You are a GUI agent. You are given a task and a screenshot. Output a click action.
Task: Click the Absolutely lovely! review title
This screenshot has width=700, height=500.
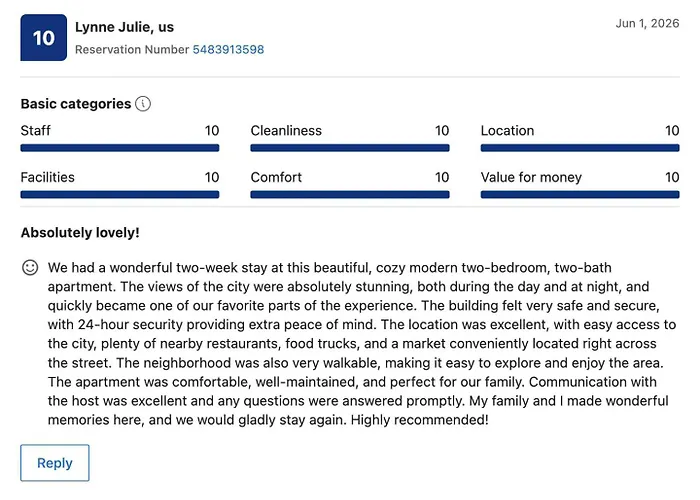point(80,233)
